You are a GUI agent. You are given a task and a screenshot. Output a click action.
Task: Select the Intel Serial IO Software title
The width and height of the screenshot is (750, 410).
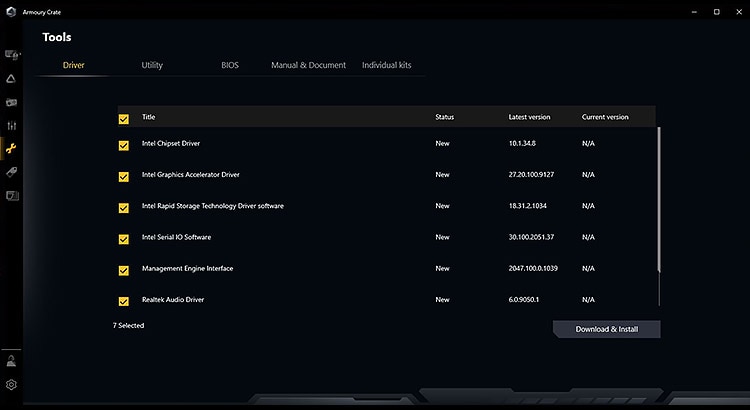tap(176, 237)
